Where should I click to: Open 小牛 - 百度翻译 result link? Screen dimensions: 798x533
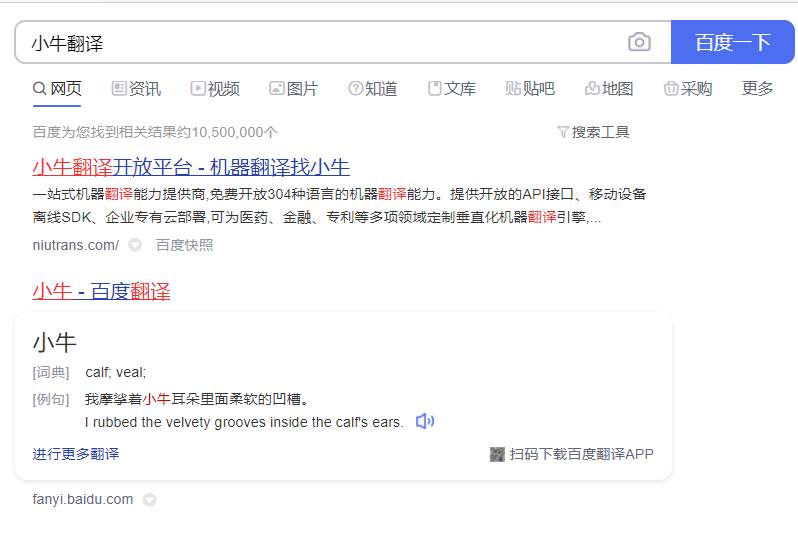(x=101, y=291)
